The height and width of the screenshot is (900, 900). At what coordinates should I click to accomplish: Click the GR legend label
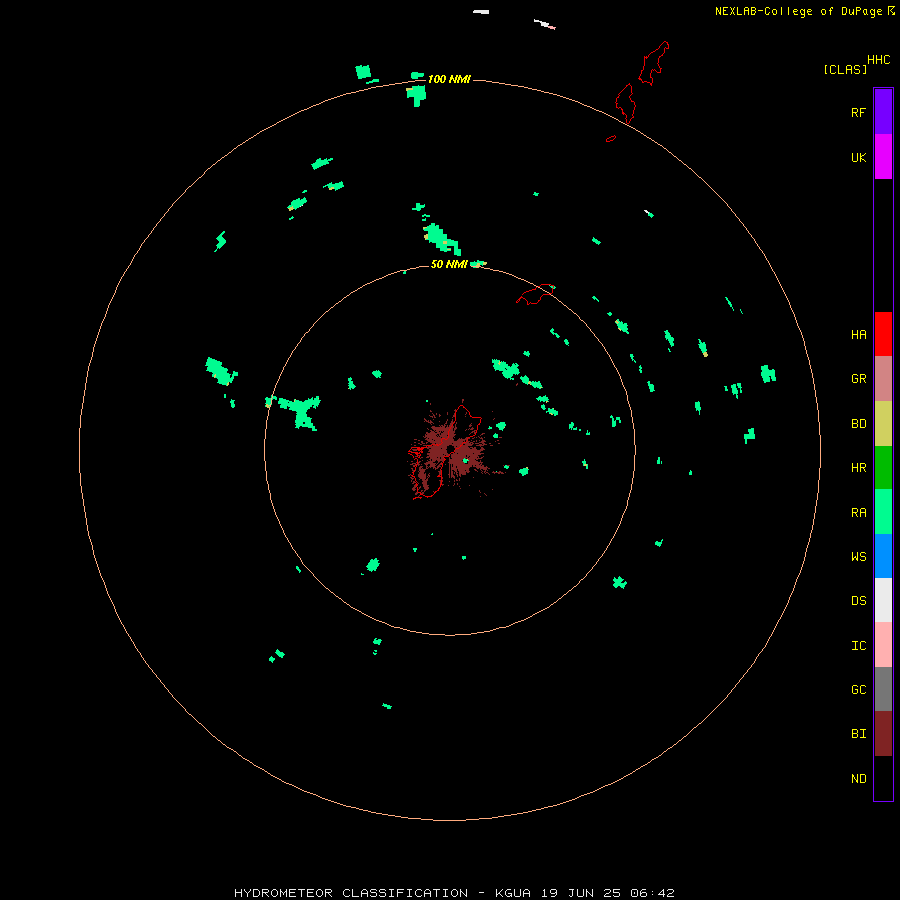pyautogui.click(x=858, y=379)
